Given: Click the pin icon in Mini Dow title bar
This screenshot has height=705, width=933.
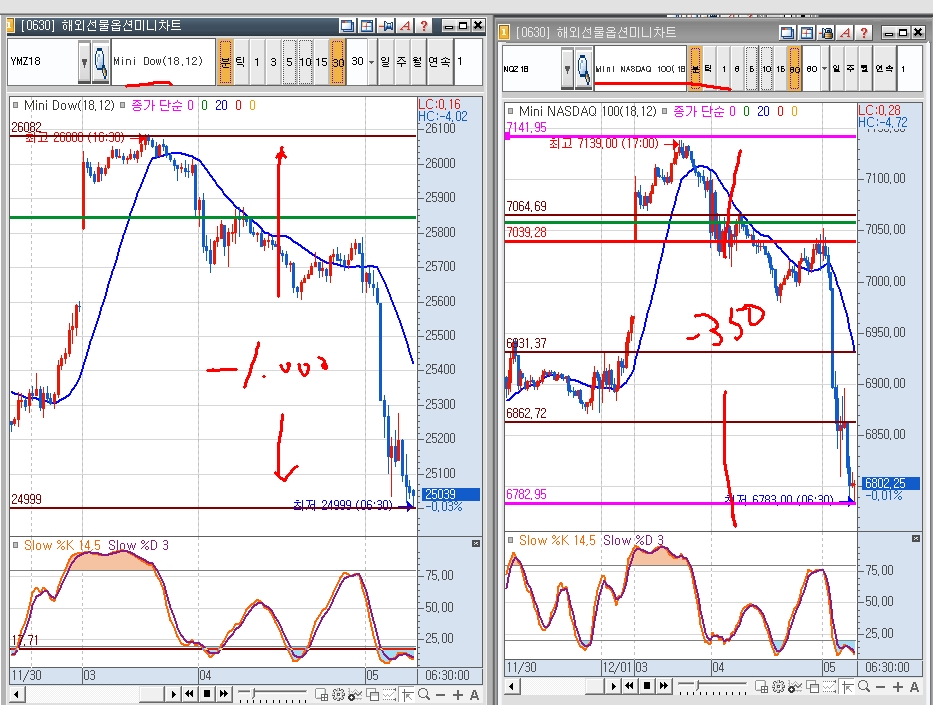Looking at the screenshot, I should click(x=387, y=26).
